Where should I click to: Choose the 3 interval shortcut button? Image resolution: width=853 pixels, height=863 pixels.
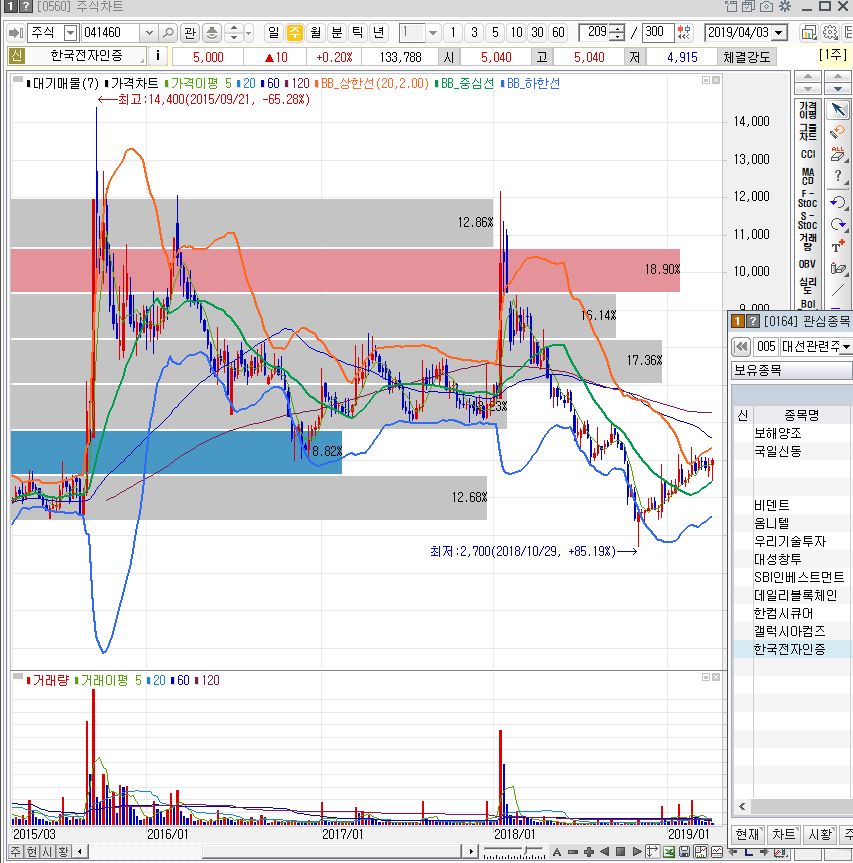[x=474, y=32]
